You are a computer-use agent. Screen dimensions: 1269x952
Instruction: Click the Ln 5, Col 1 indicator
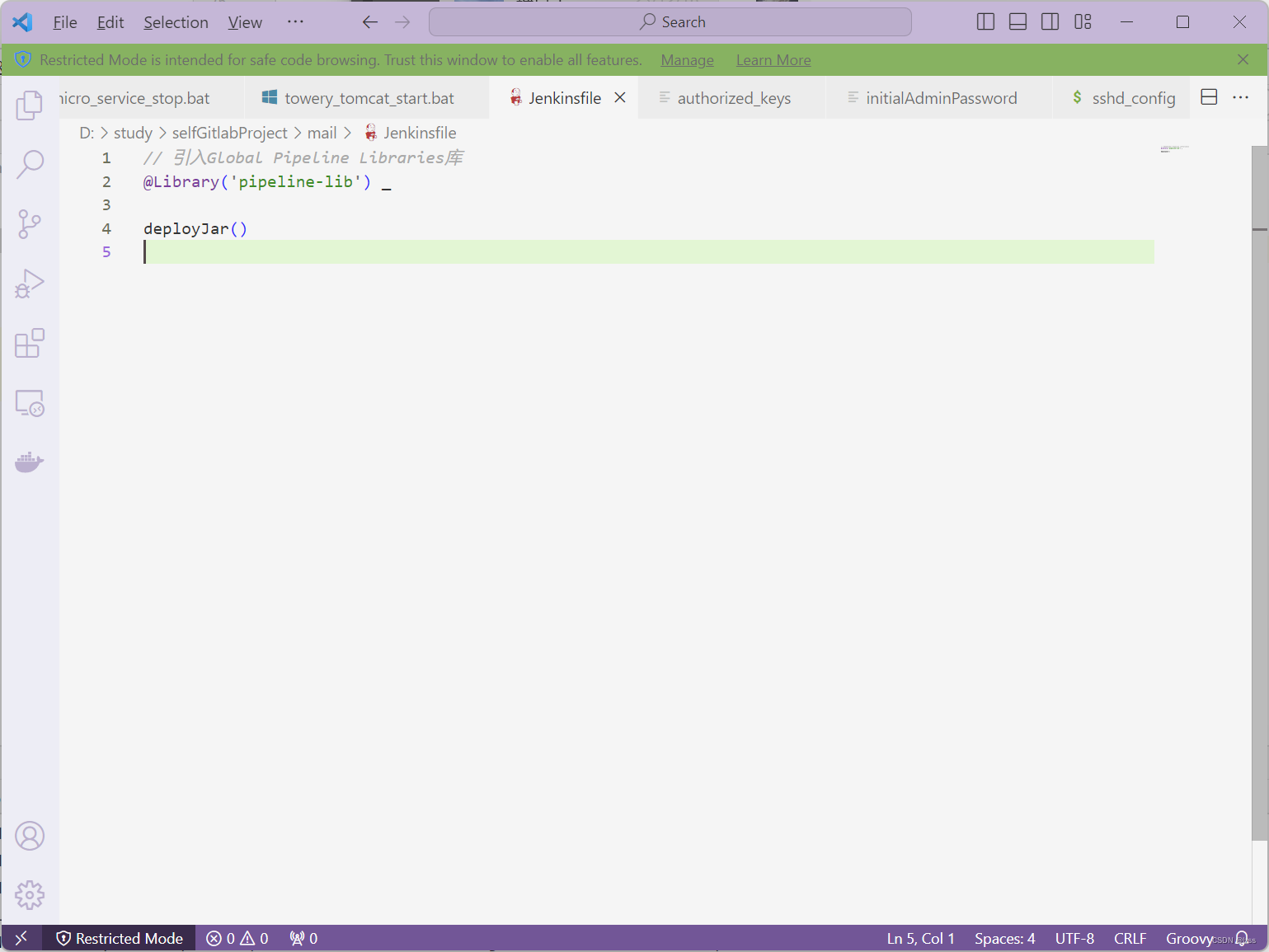[920, 938]
